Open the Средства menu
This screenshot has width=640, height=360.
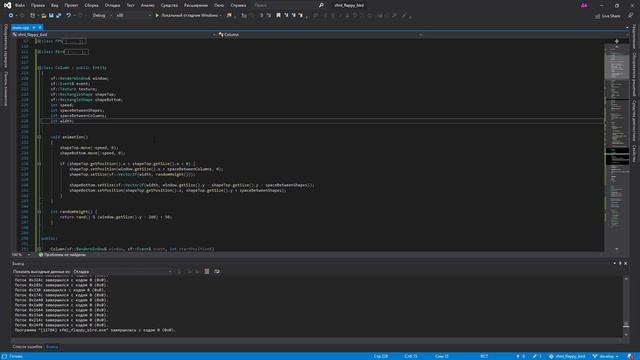[169, 5]
